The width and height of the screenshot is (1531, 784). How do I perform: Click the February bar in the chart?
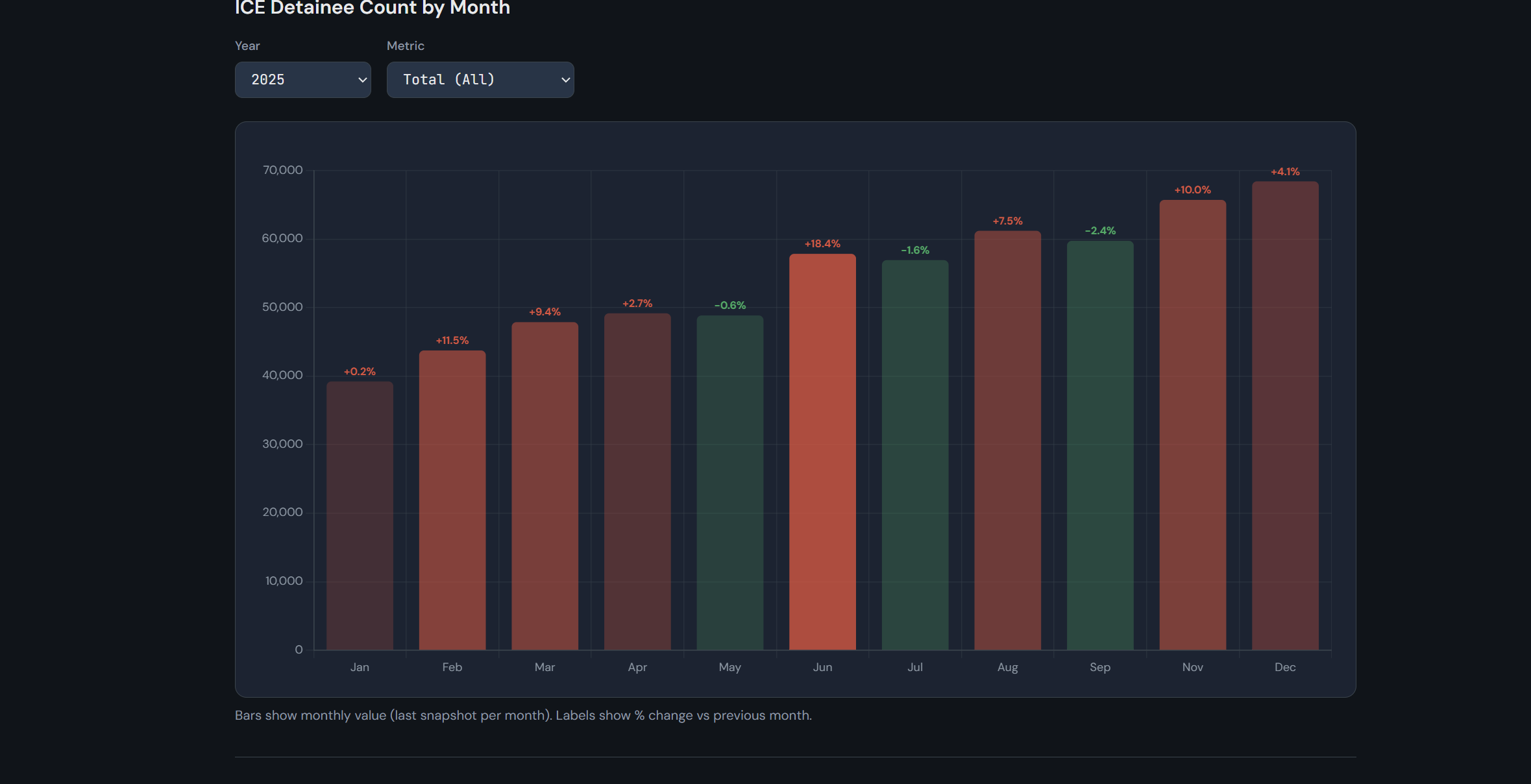click(x=452, y=500)
